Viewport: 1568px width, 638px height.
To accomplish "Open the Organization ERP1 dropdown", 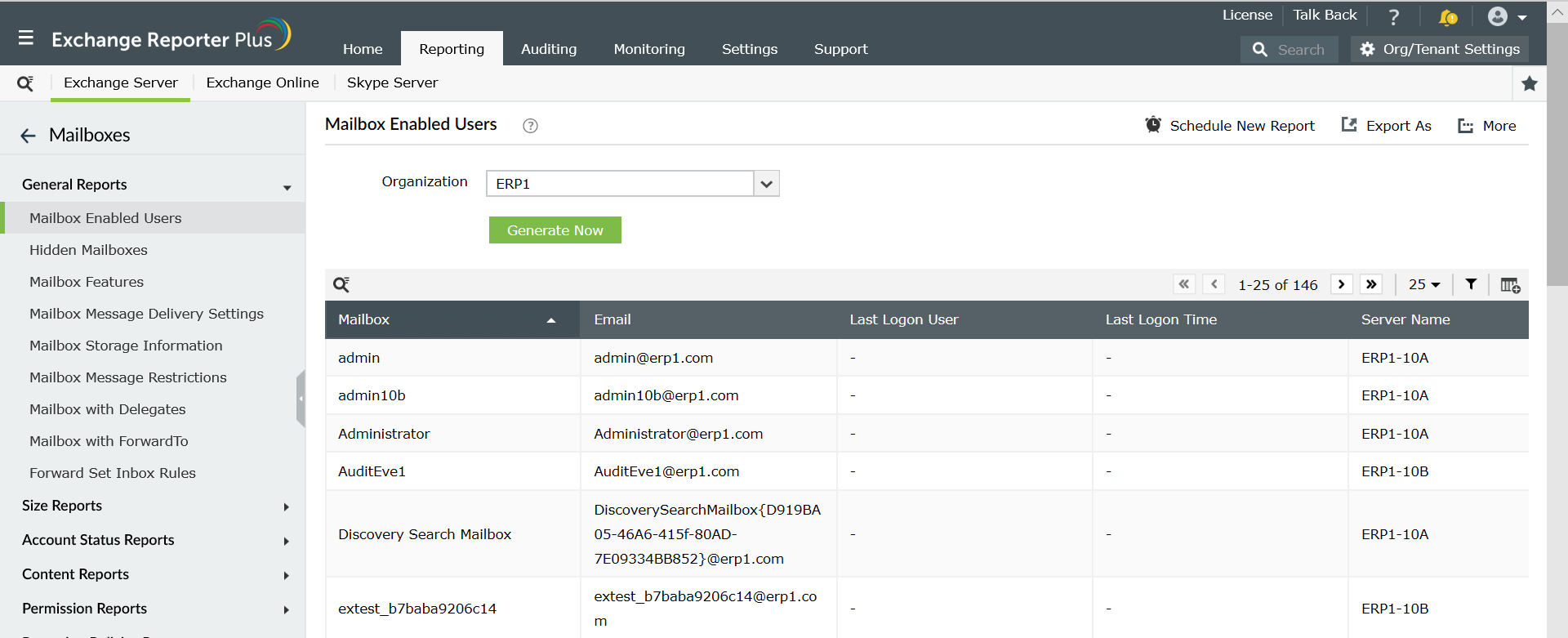I will (633, 184).
